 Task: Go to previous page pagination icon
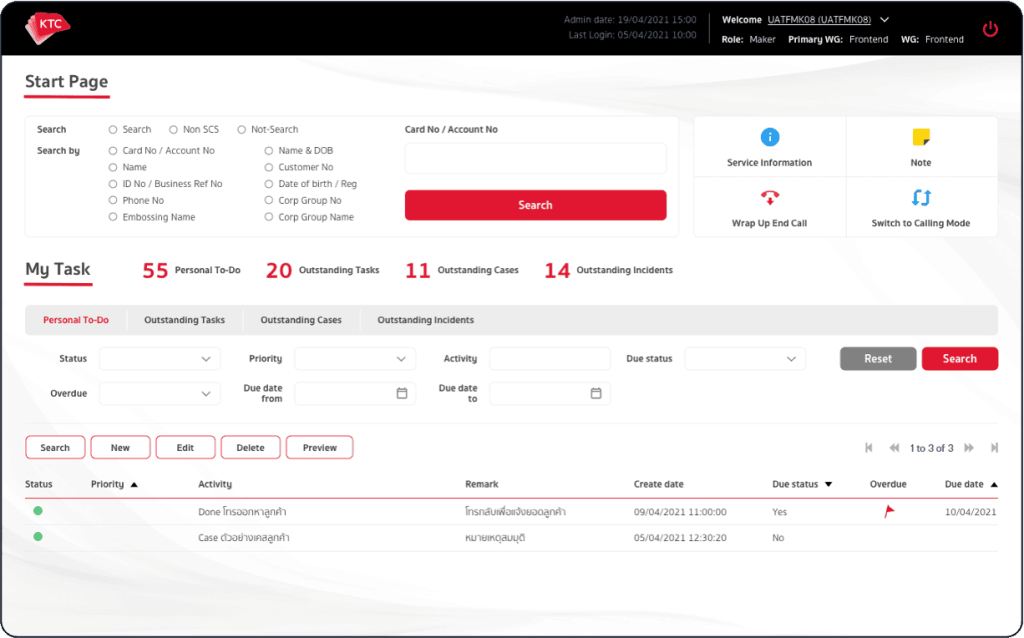tap(894, 448)
